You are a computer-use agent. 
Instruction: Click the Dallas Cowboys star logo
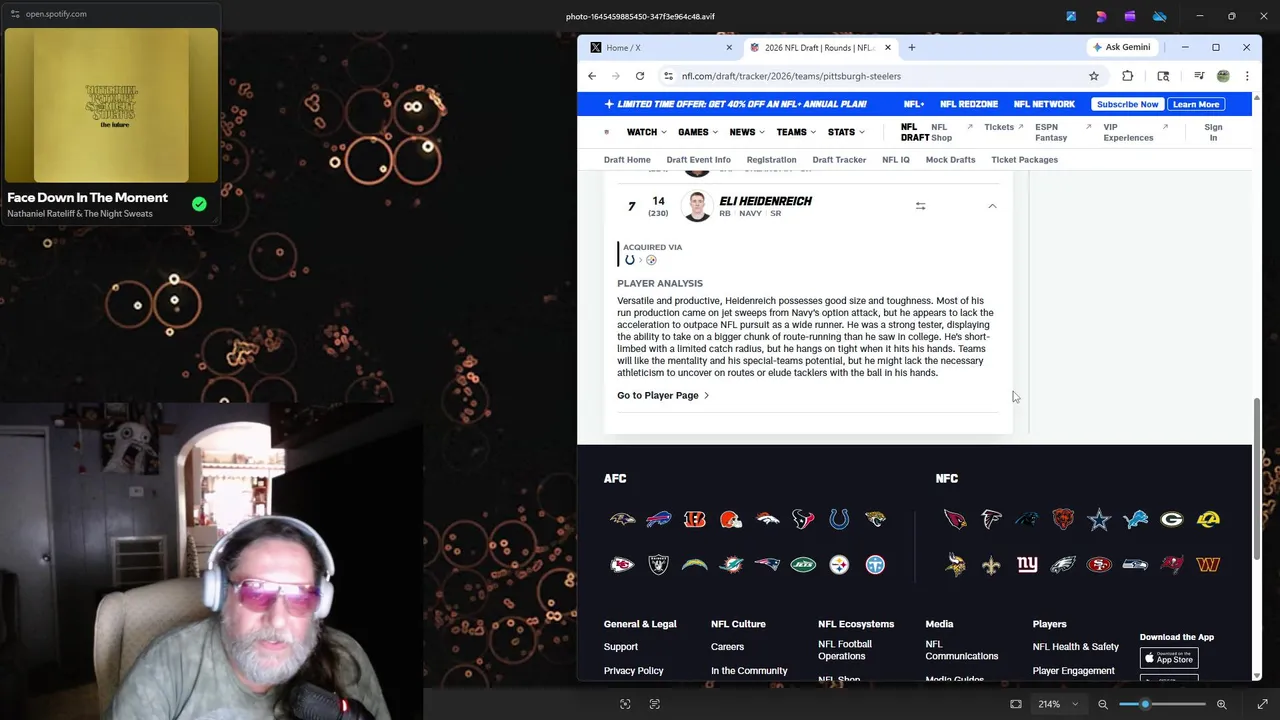point(1099,519)
